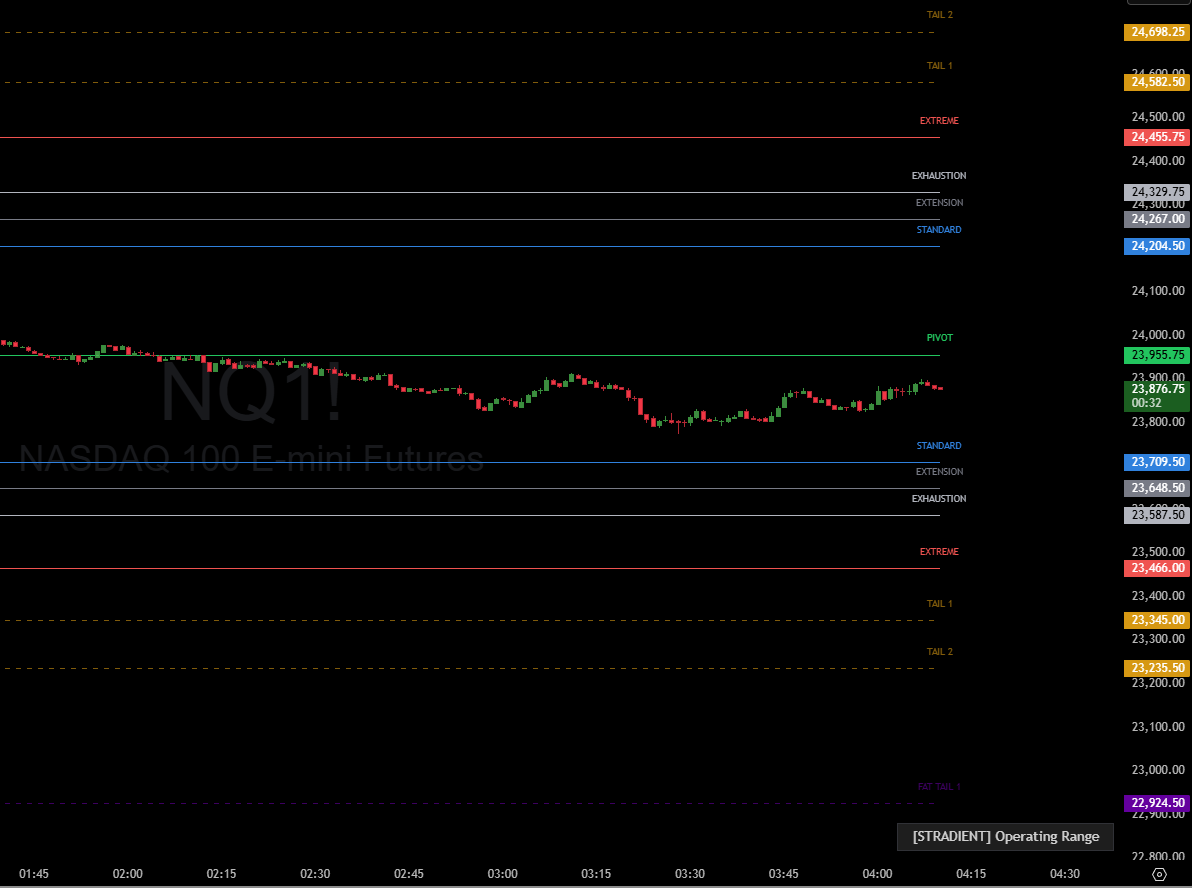Click the red 24,455.75 price tag

pyautogui.click(x=1157, y=137)
